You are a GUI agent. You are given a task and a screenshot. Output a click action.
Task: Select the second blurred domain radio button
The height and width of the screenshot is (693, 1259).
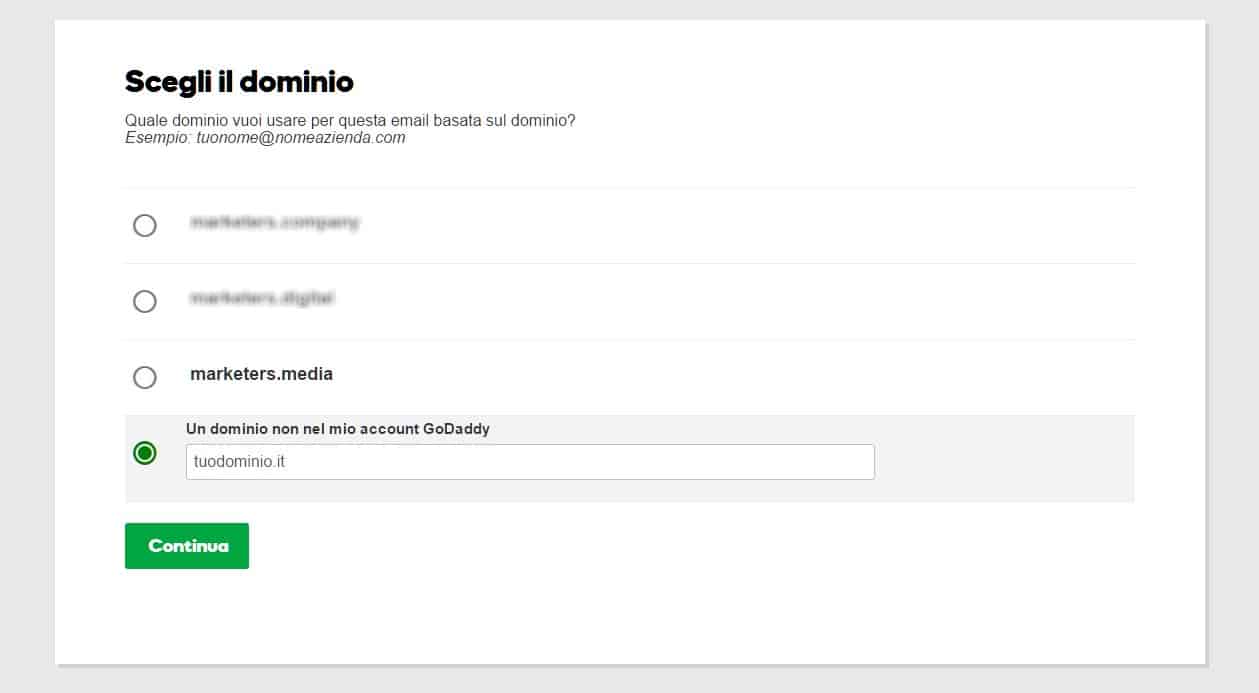coord(146,301)
